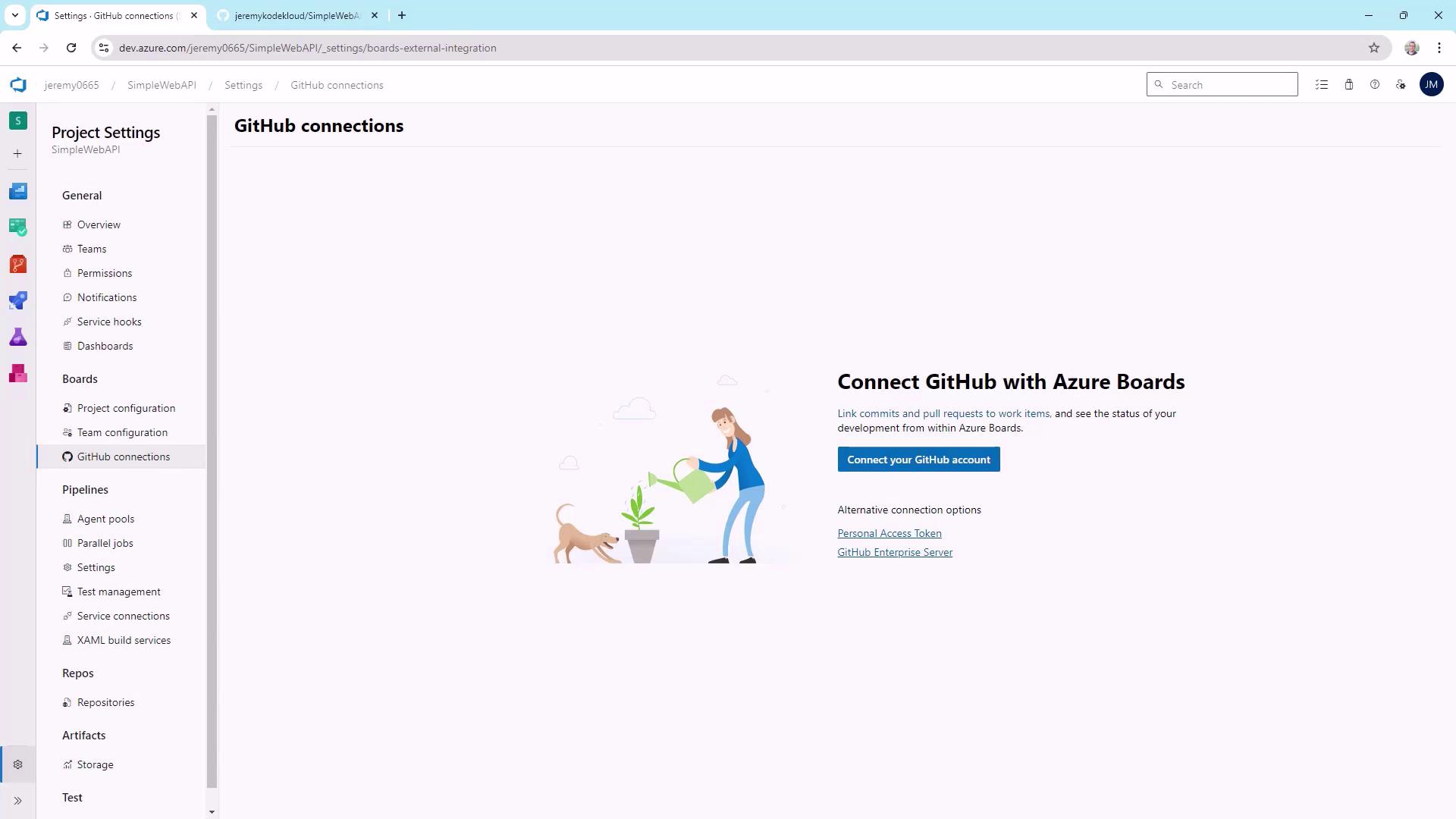This screenshot has height=819, width=1456.
Task: Open Personal Access Token link
Action: pos(890,533)
